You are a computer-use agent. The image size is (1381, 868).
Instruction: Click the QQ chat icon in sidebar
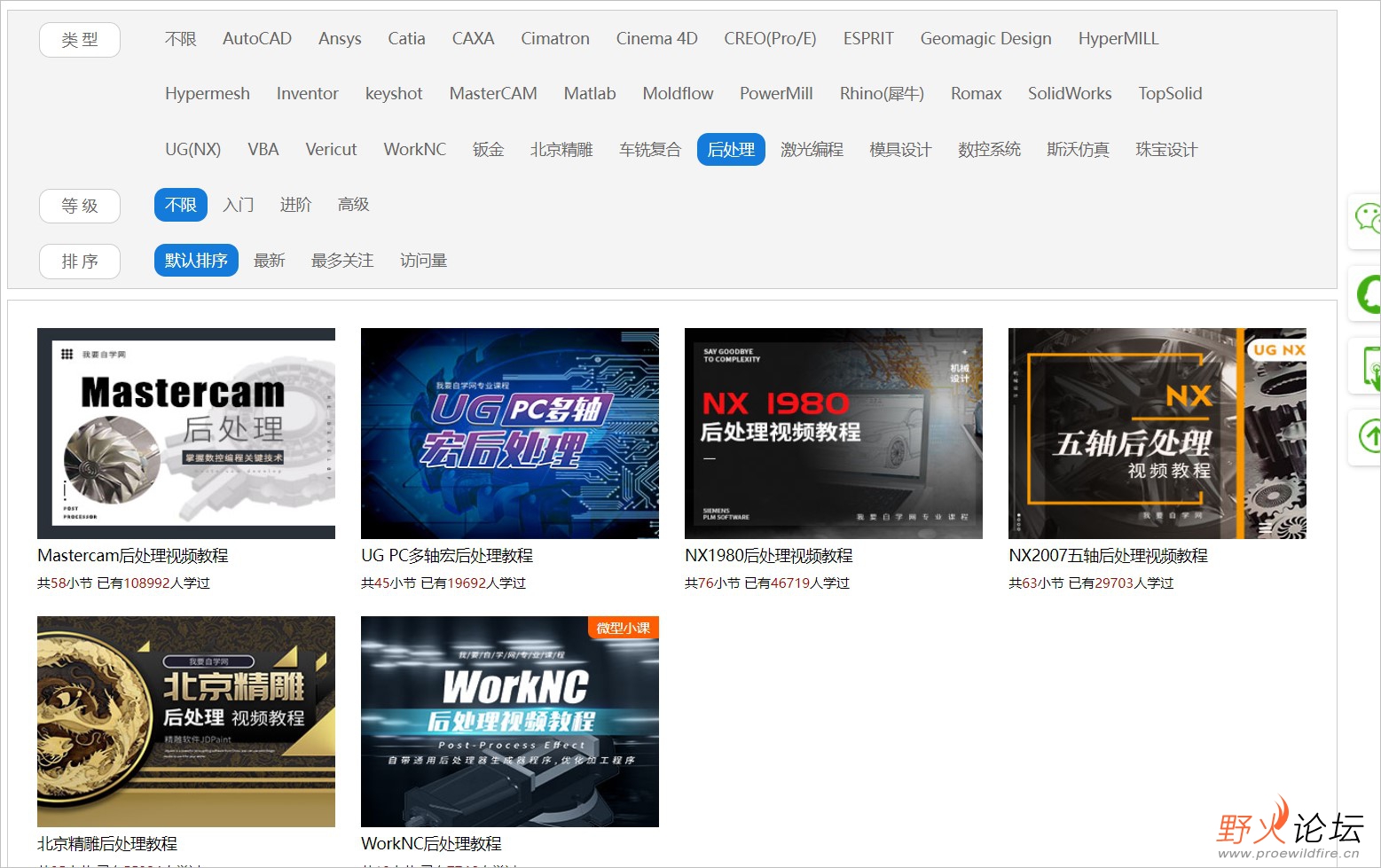coord(1369,293)
